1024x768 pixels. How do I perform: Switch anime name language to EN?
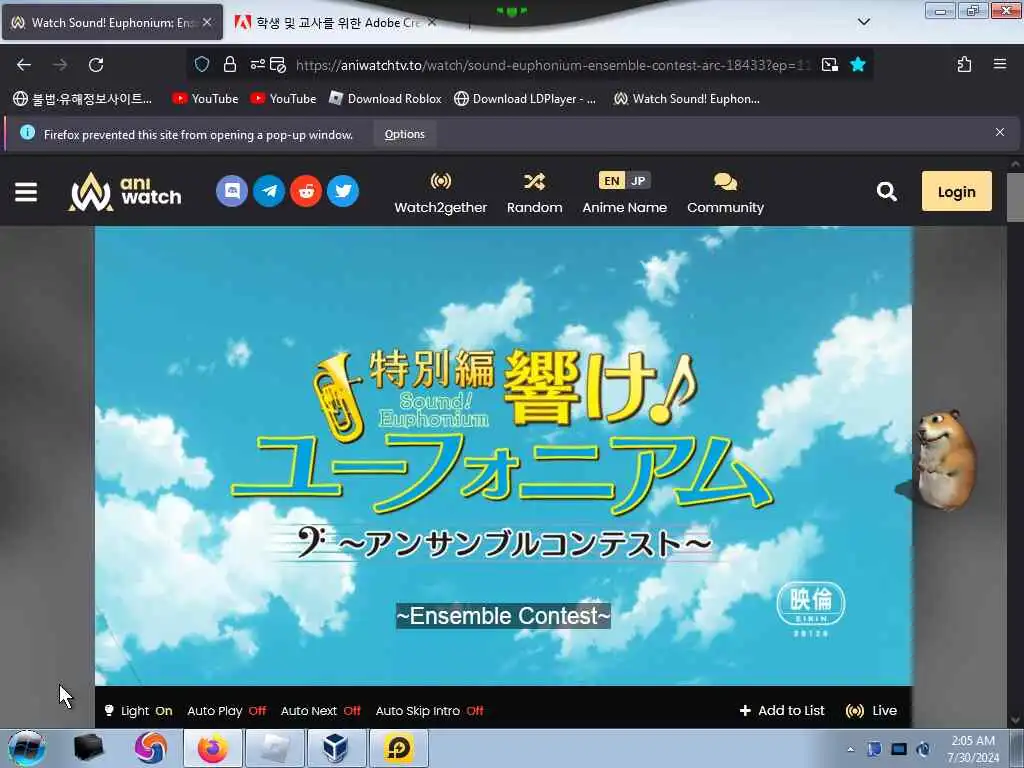tap(612, 181)
